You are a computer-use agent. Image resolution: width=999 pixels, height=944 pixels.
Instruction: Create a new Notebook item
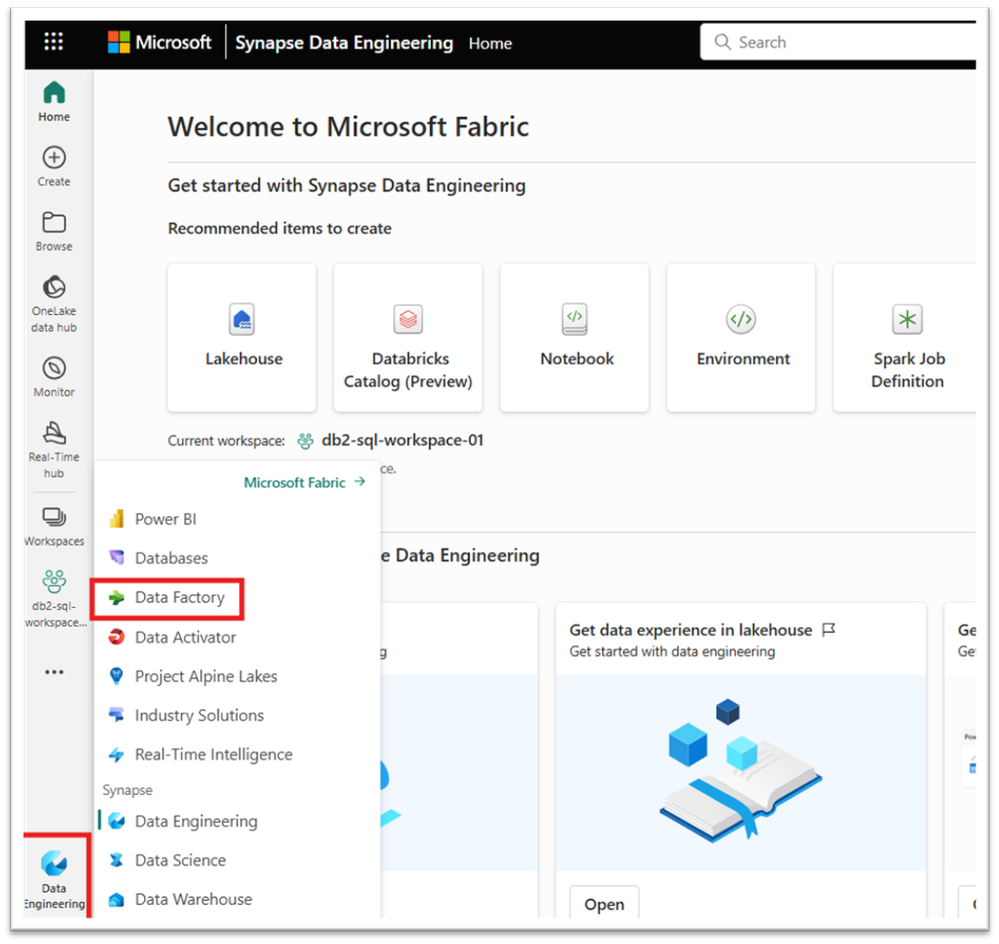click(575, 338)
